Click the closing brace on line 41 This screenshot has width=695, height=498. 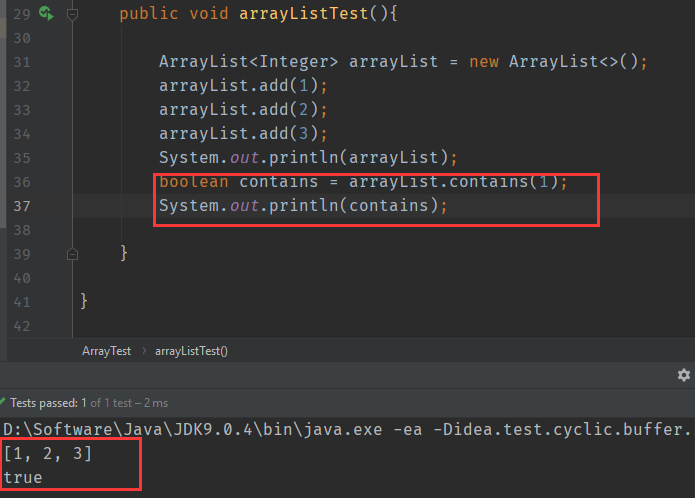84,301
